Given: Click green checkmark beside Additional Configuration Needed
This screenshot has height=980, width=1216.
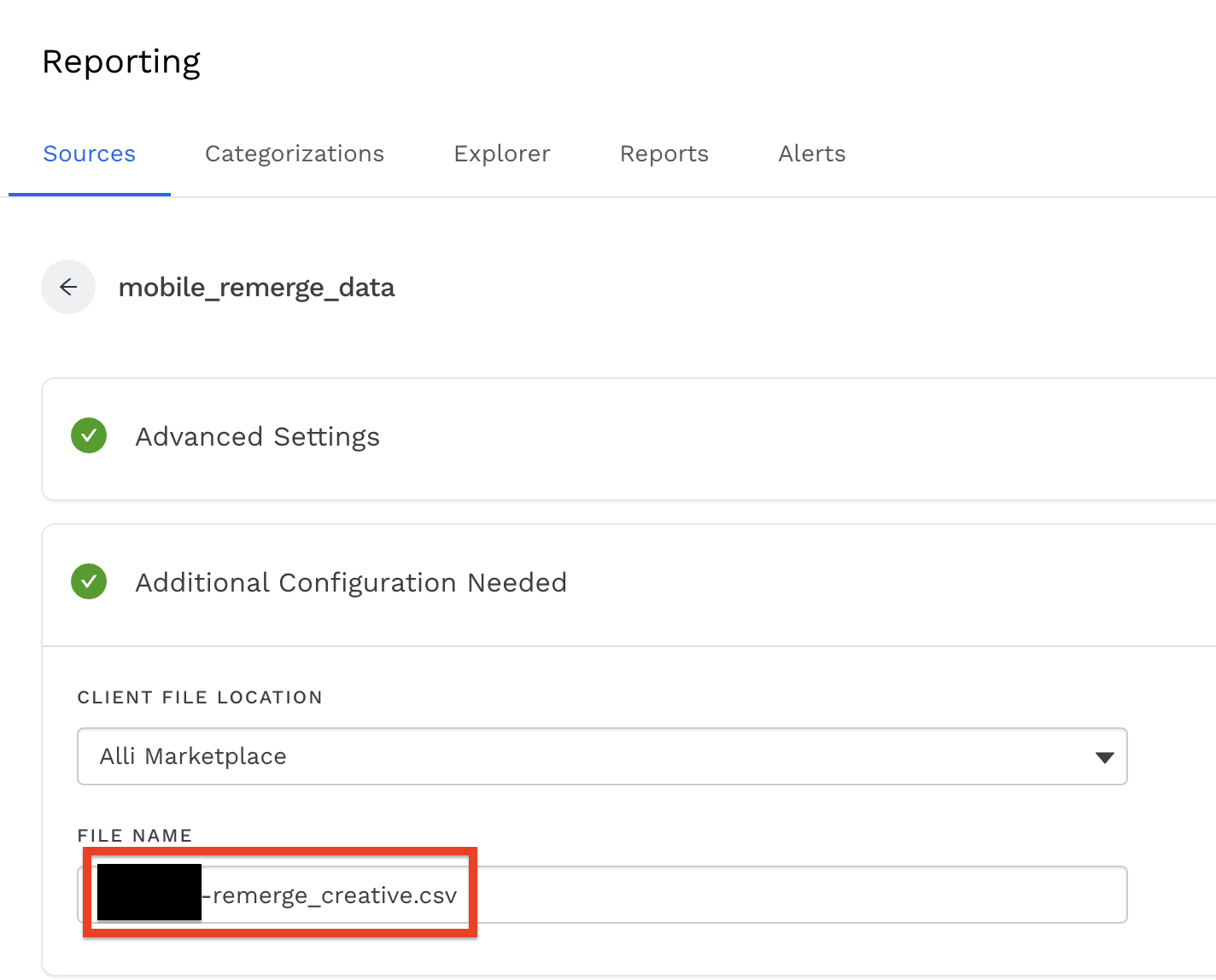Looking at the screenshot, I should 89,582.
